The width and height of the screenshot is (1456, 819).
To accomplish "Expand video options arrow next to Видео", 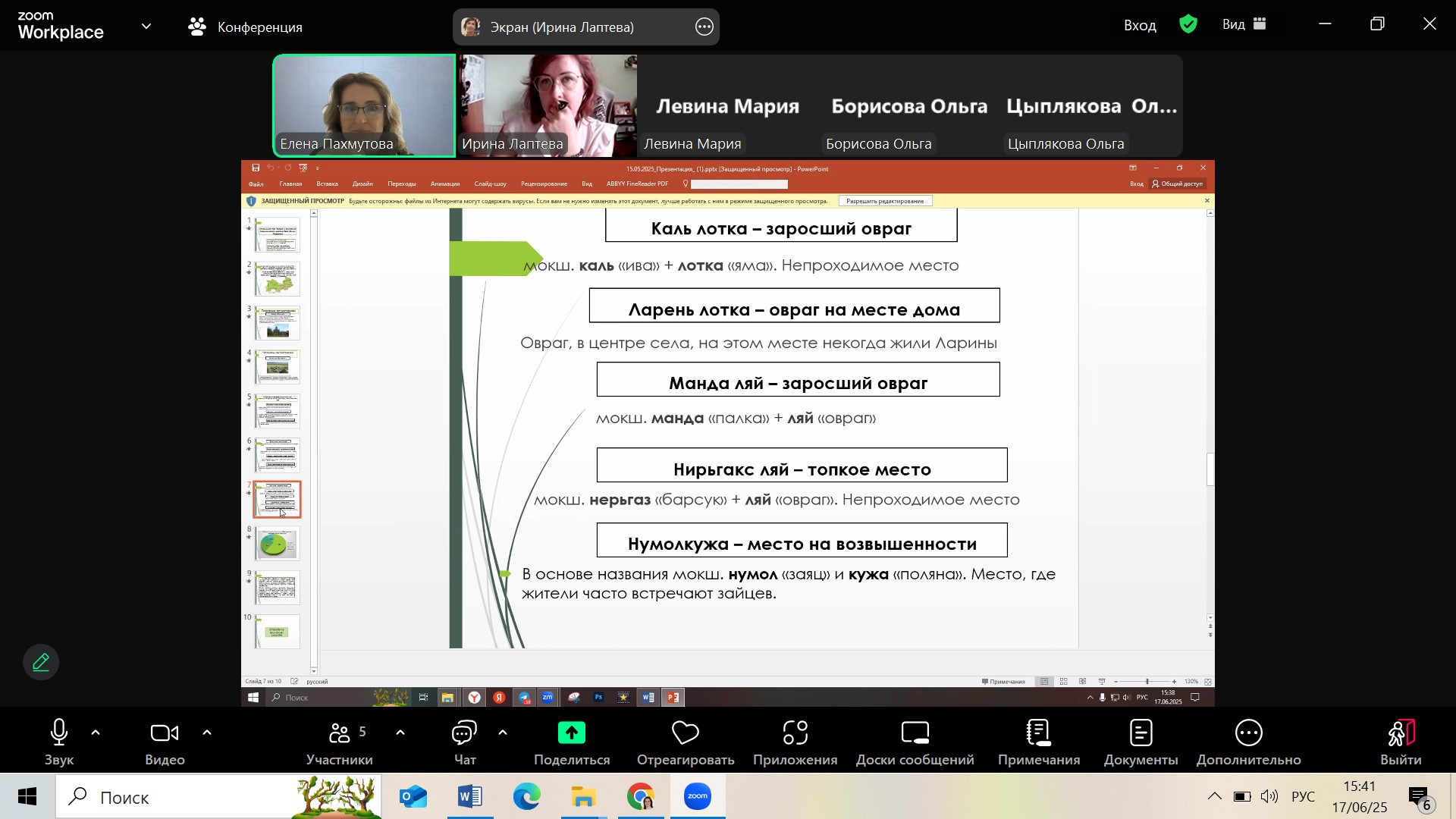I will (x=207, y=733).
